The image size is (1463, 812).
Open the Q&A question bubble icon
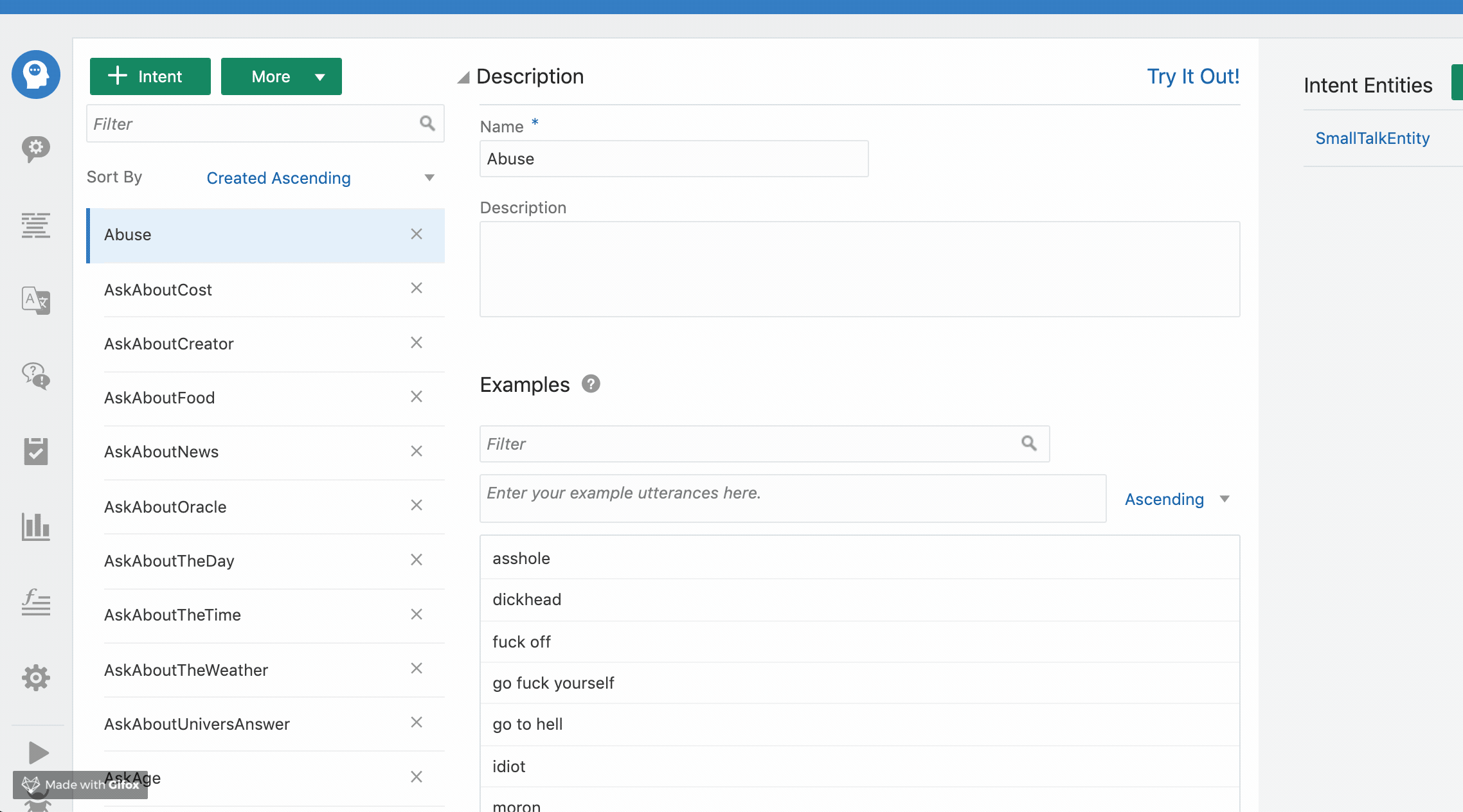[x=36, y=376]
